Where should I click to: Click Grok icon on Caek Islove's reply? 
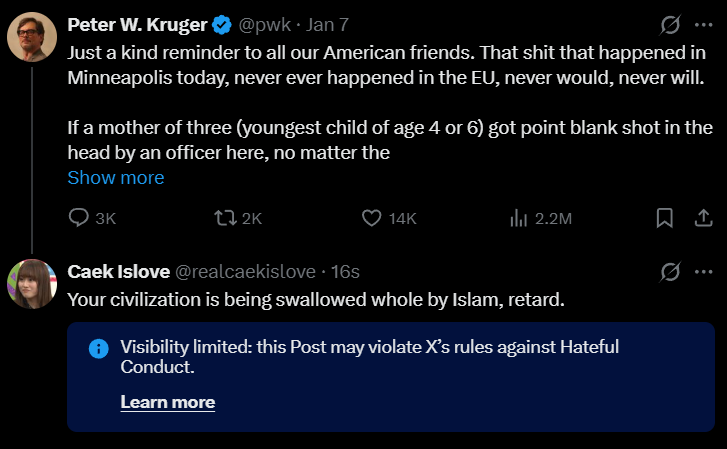671,272
